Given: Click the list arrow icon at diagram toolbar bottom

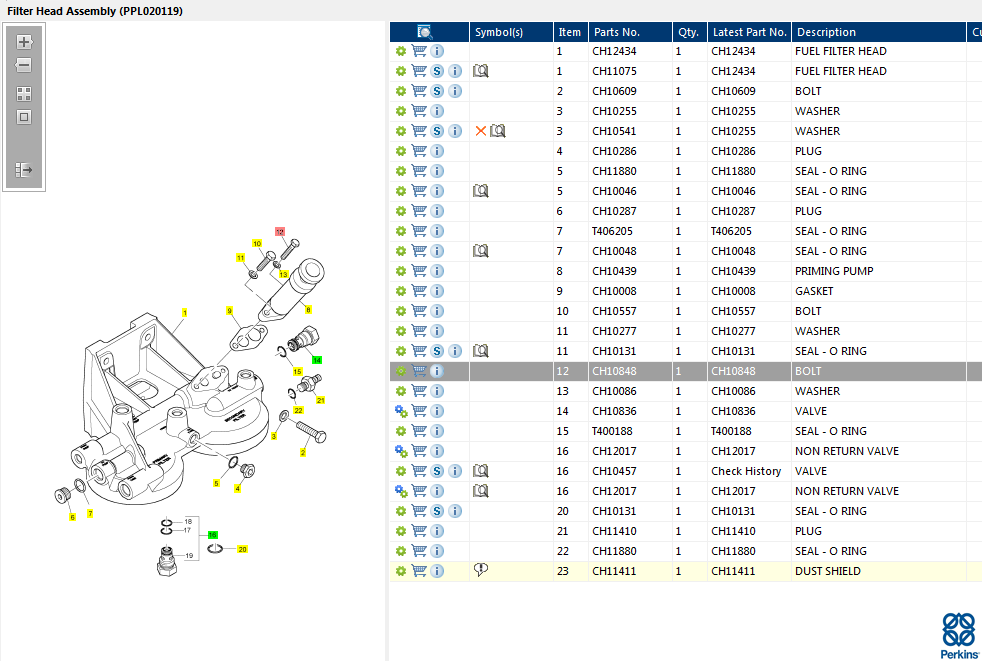Looking at the screenshot, I should [x=24, y=170].
